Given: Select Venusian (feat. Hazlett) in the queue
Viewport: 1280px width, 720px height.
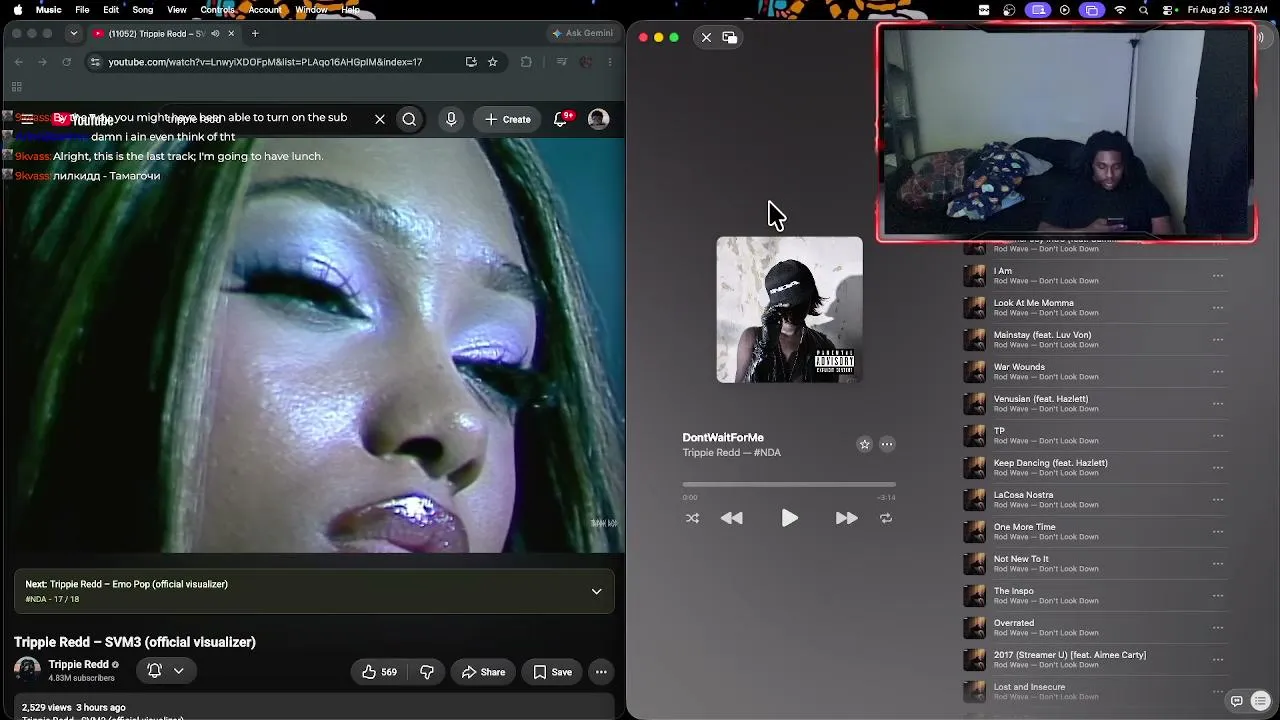Looking at the screenshot, I should [x=1095, y=404].
